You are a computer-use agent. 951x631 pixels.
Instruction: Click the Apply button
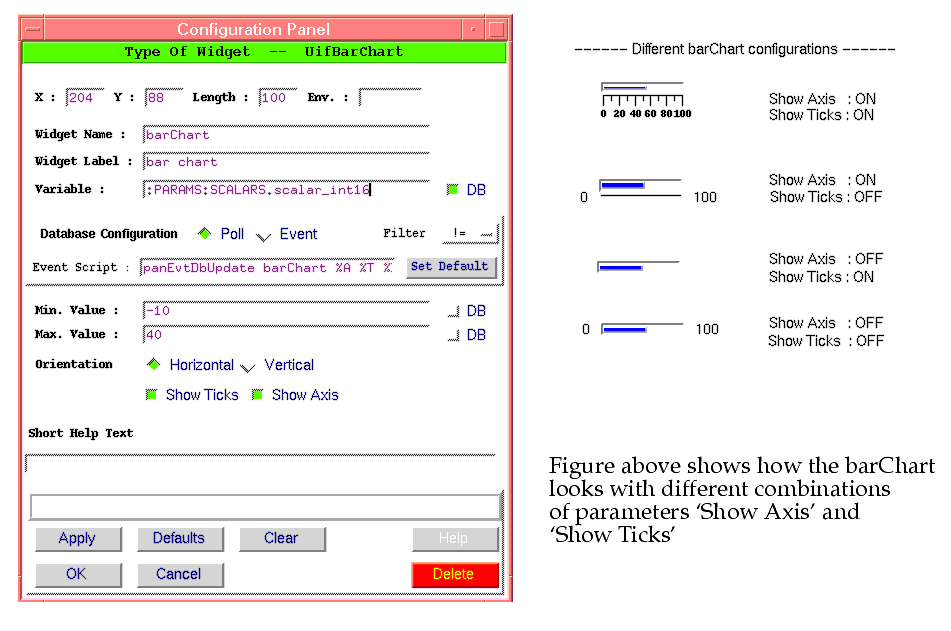[77, 539]
